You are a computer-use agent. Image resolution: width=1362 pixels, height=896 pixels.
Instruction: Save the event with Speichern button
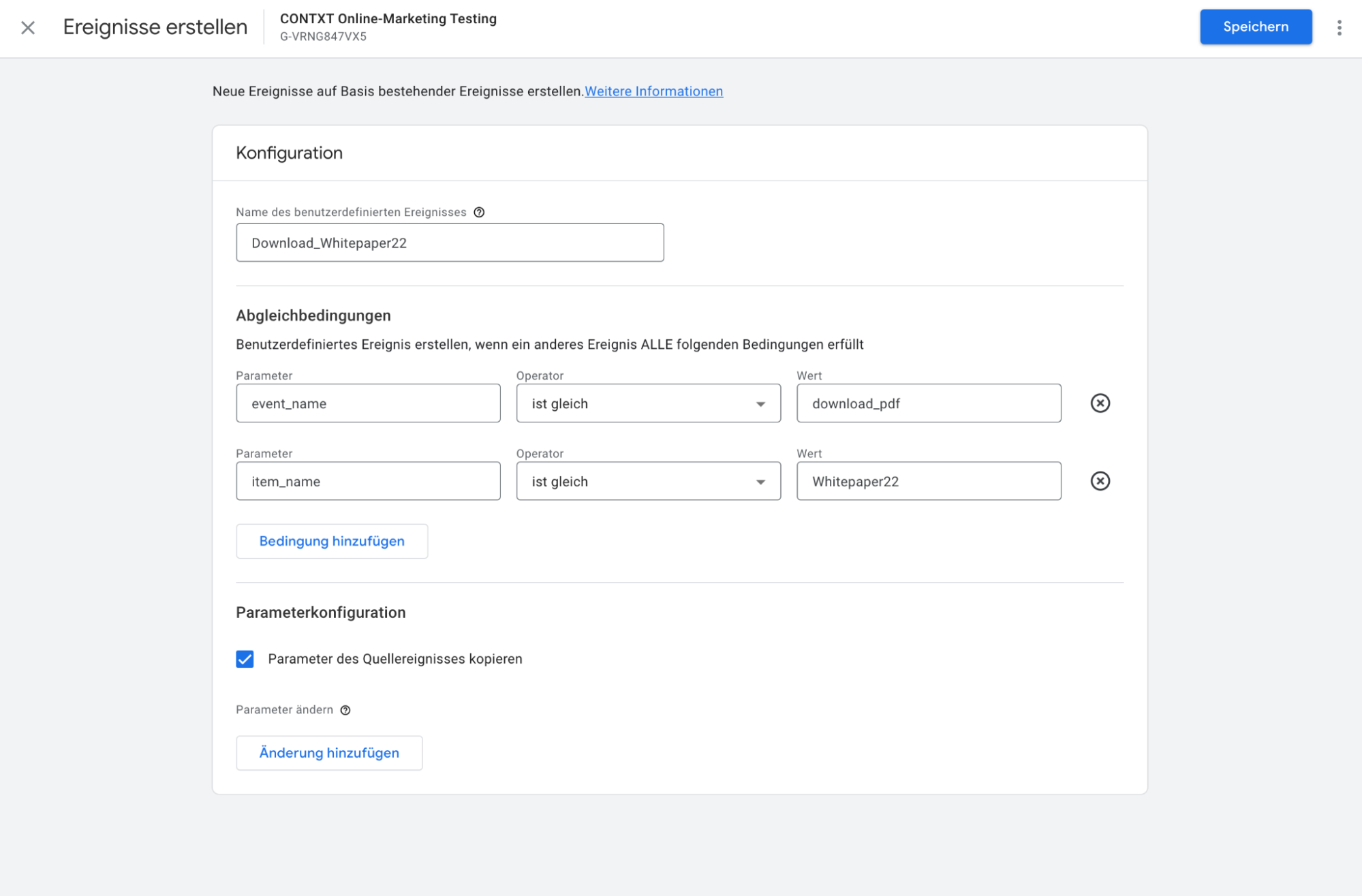pyautogui.click(x=1256, y=27)
